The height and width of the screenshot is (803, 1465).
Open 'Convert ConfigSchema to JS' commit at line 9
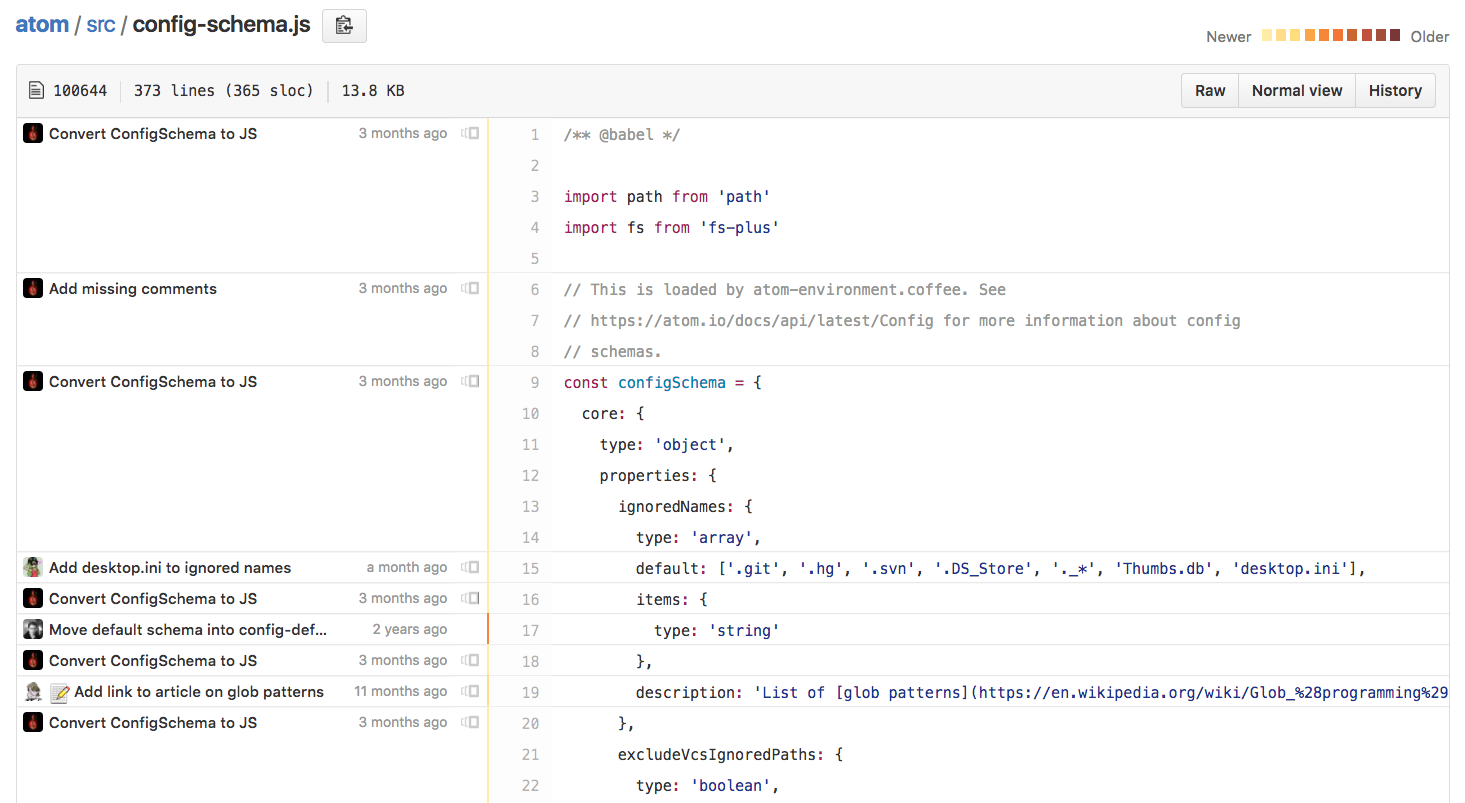153,381
